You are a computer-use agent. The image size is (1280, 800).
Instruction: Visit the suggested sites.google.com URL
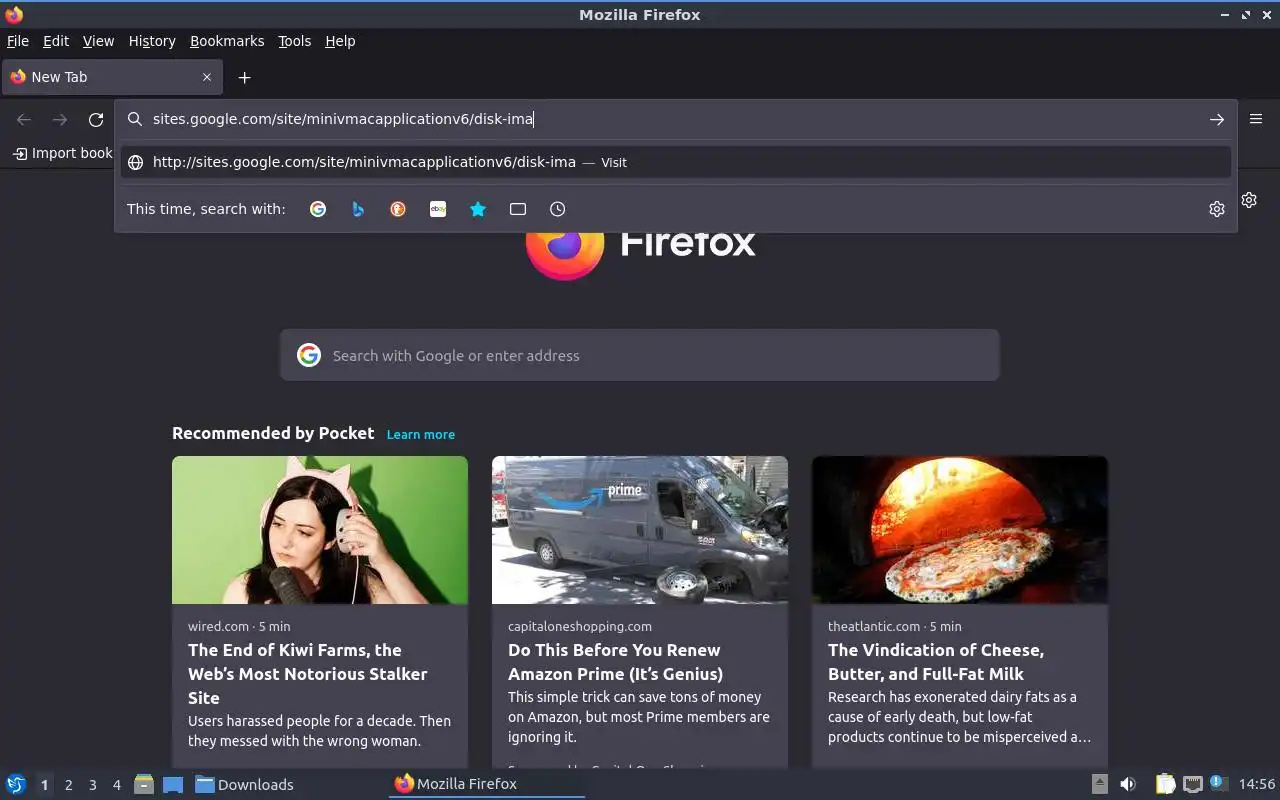pos(676,162)
